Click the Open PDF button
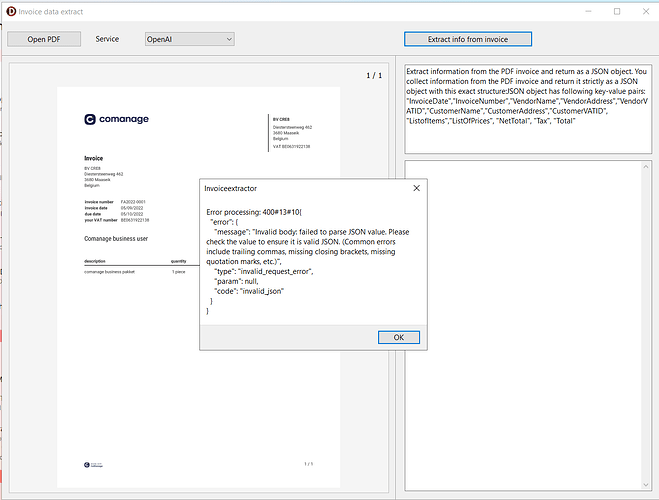Image resolution: width=659 pixels, height=500 pixels. (43, 39)
